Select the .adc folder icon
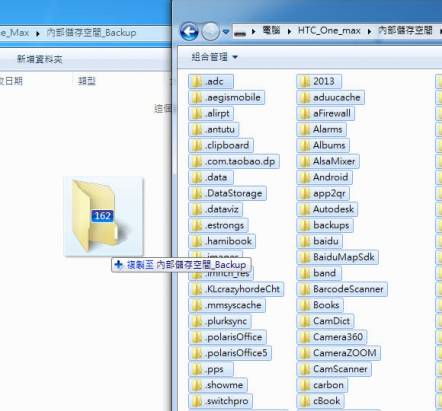Viewport: 442px width, 411px height. 197,81
